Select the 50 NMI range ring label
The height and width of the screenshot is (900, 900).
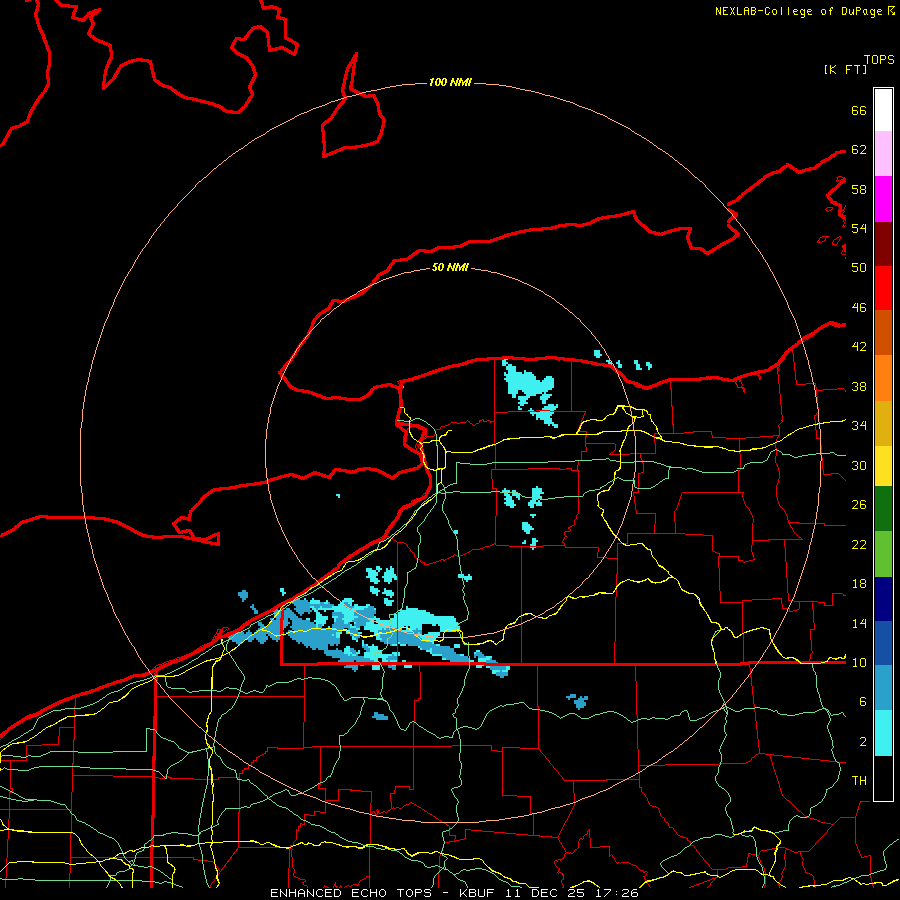(450, 267)
